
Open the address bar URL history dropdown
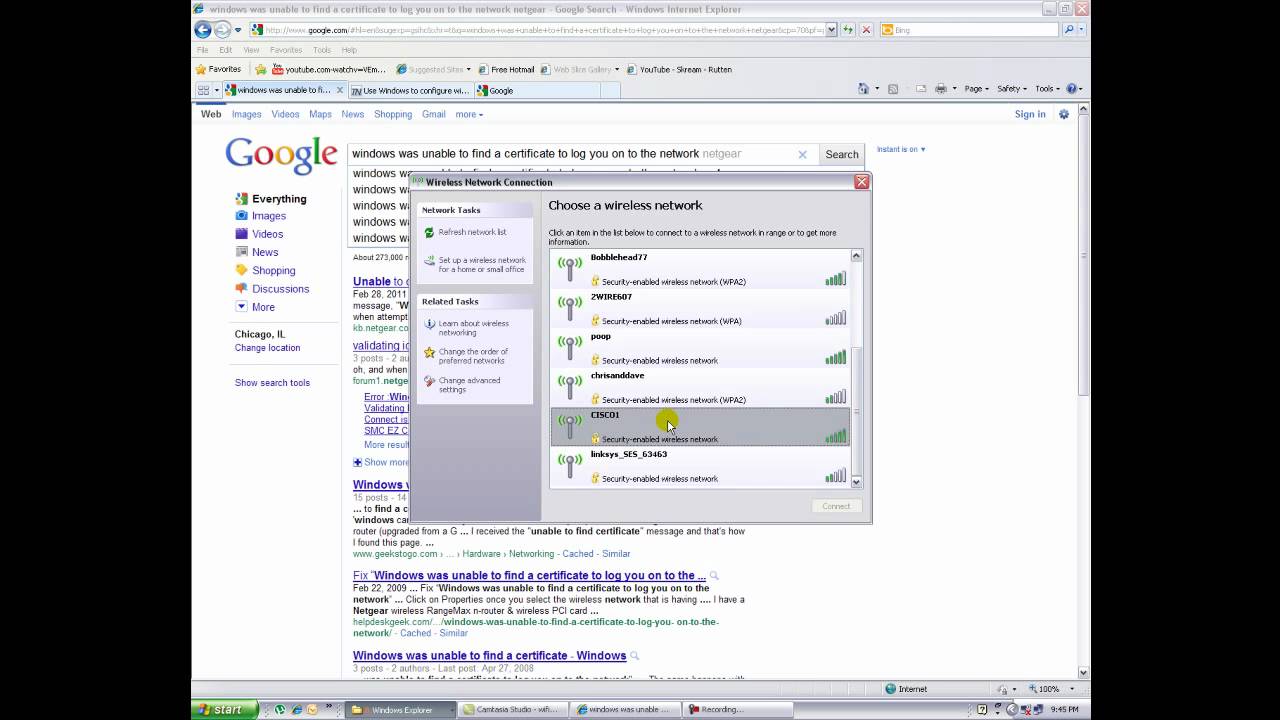(x=831, y=30)
